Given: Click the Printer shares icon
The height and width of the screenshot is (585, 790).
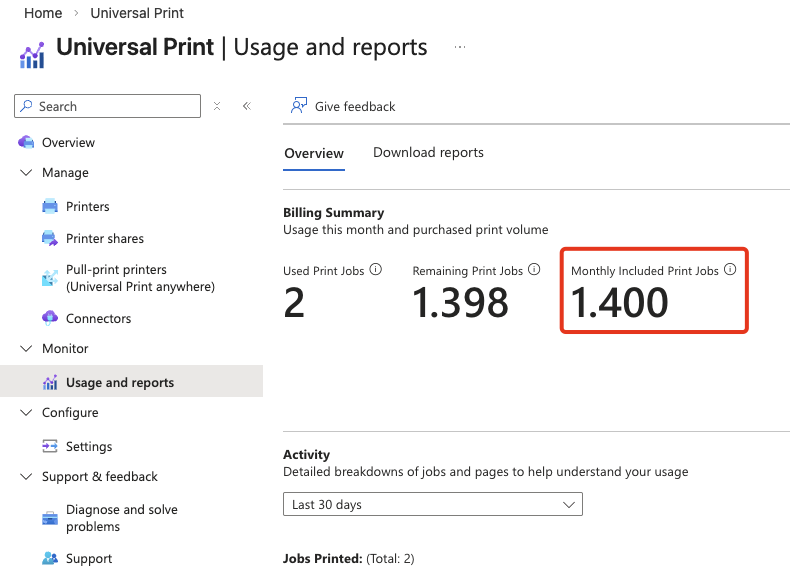Looking at the screenshot, I should (x=50, y=238).
